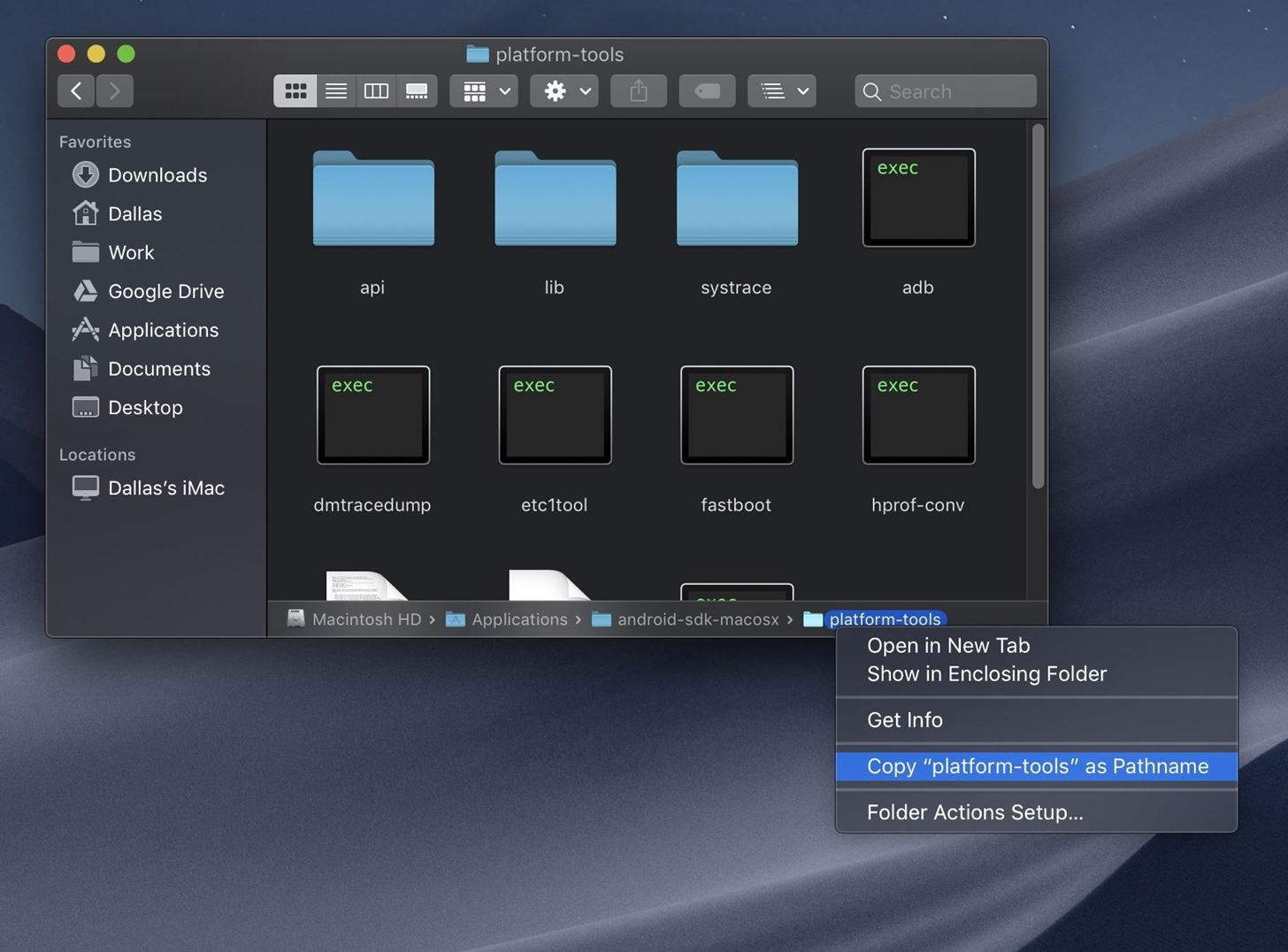Select the adb executable file

click(x=918, y=198)
